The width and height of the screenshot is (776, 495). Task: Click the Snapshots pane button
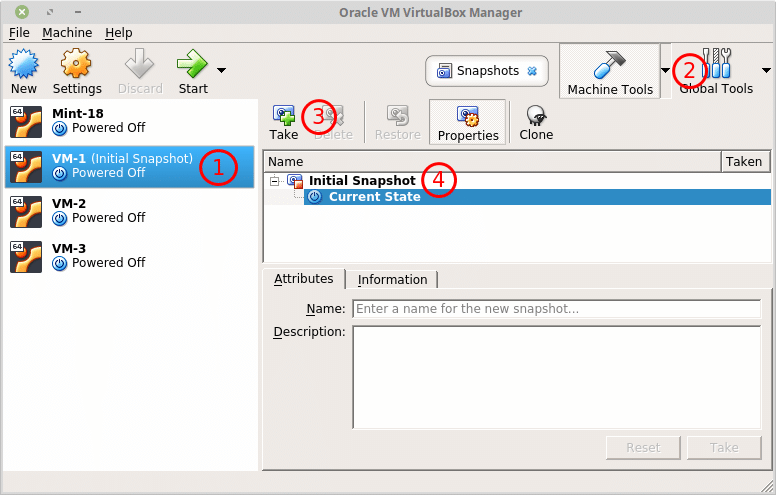pos(487,71)
